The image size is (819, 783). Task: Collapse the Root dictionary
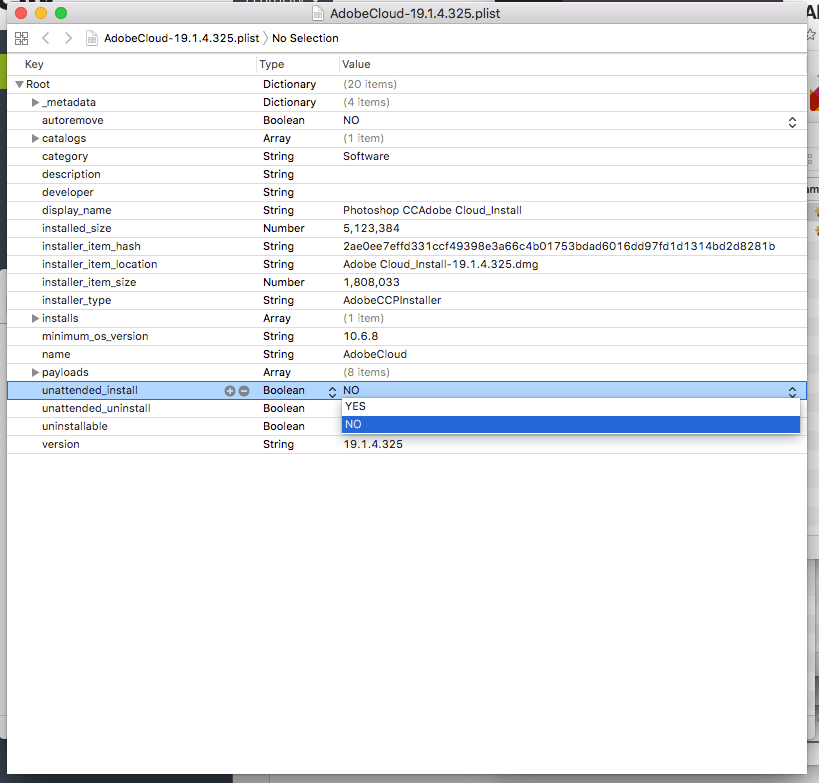click(x=19, y=84)
